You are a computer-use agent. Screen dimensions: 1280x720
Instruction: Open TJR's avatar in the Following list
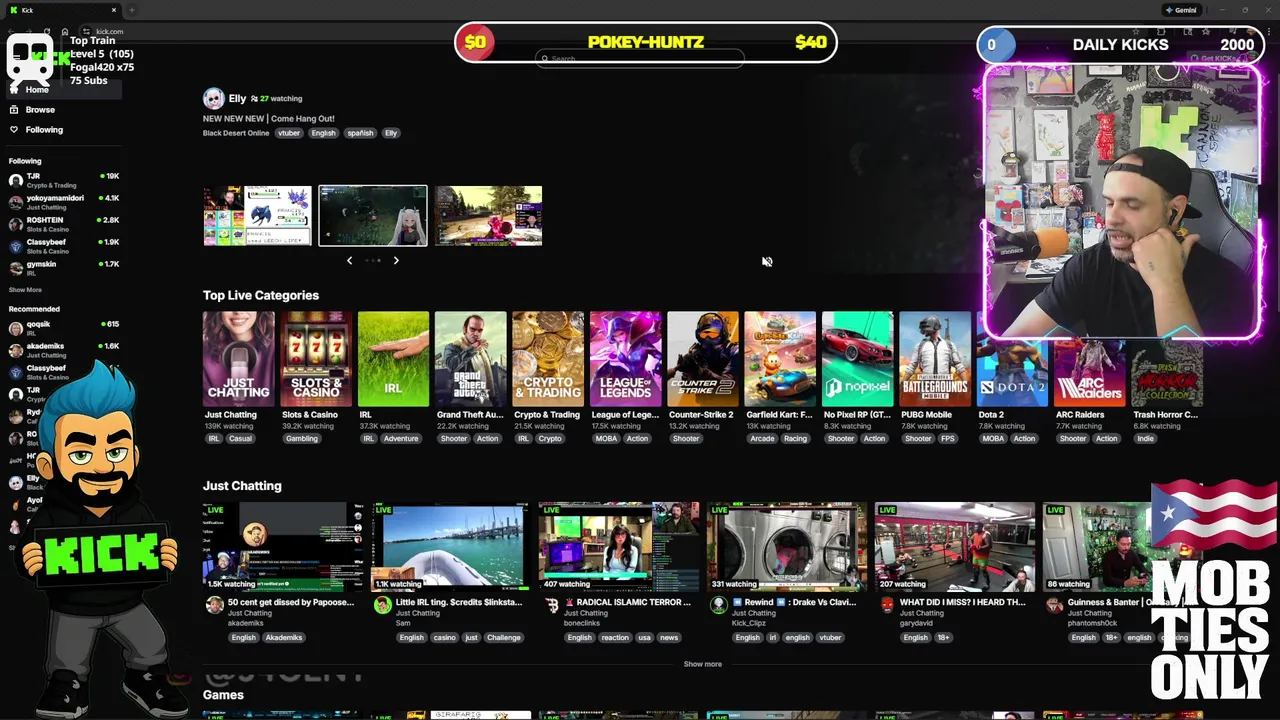click(16, 180)
